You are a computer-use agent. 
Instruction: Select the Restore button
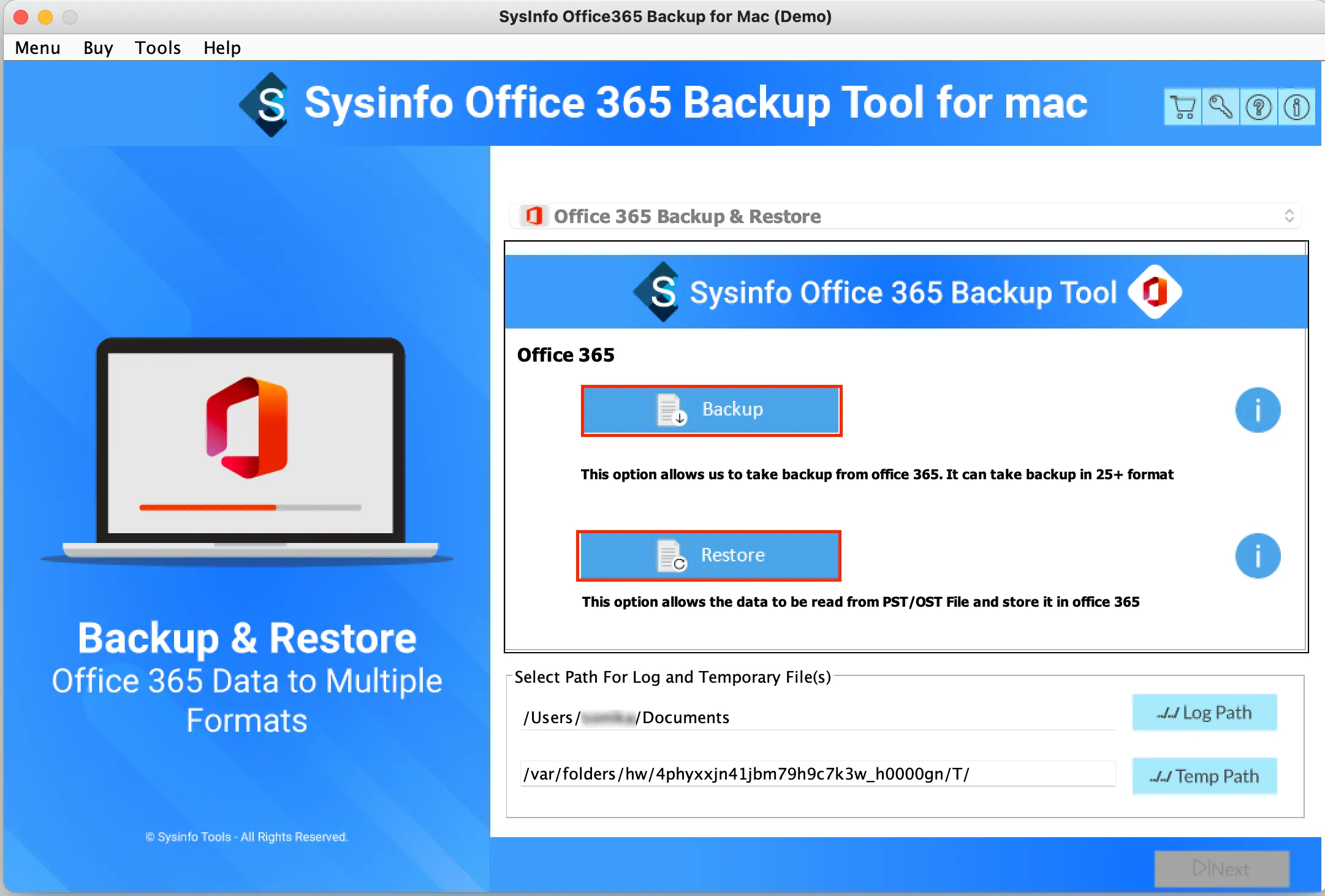click(708, 555)
